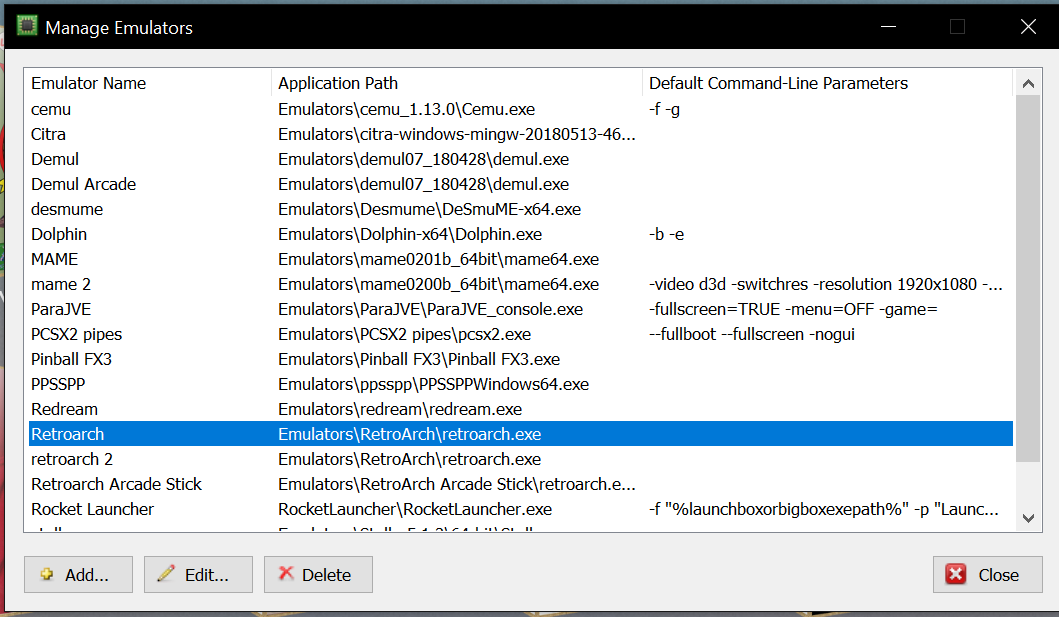Image resolution: width=1059 pixels, height=617 pixels.
Task: Close the window using the title bar X
Action: tap(1028, 27)
